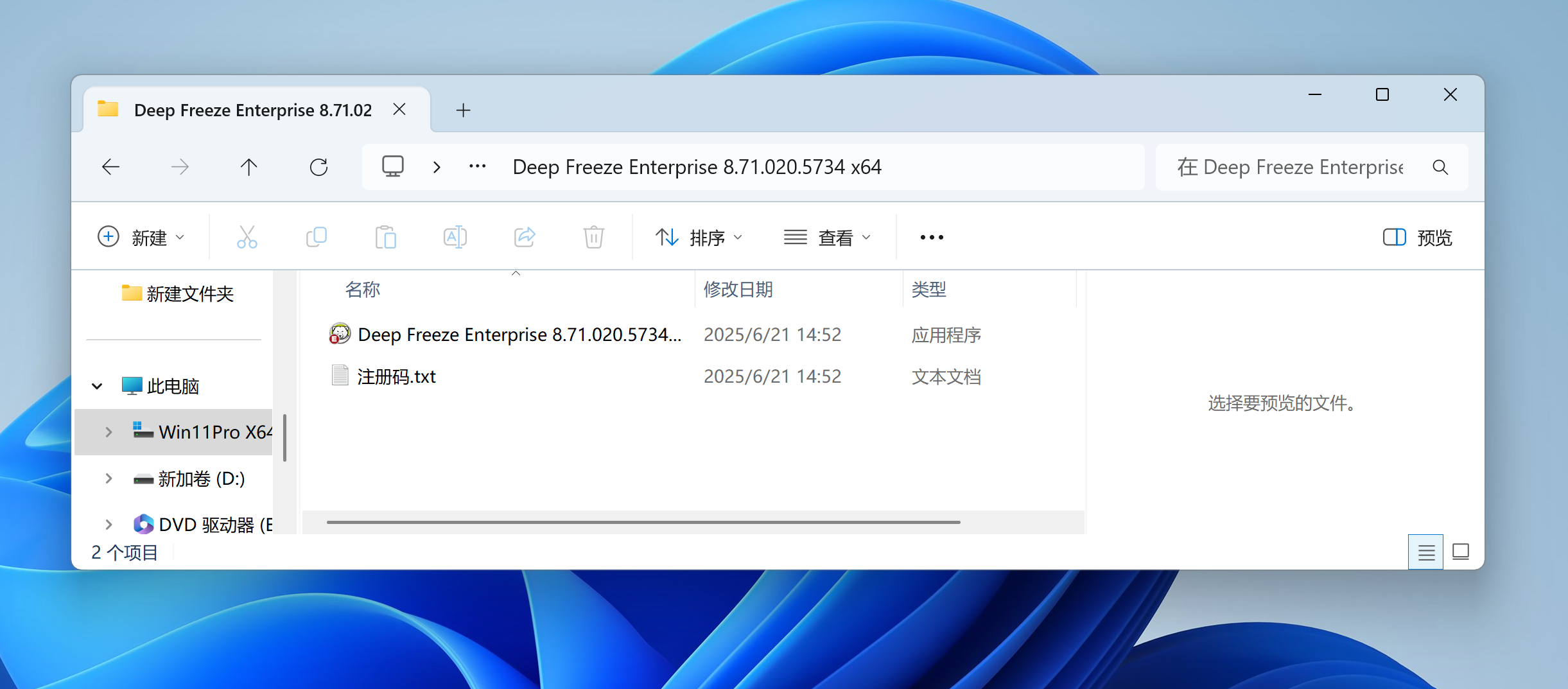The image size is (1568, 689).
Task: Switch to large thumbnails view layout
Action: 1461,552
